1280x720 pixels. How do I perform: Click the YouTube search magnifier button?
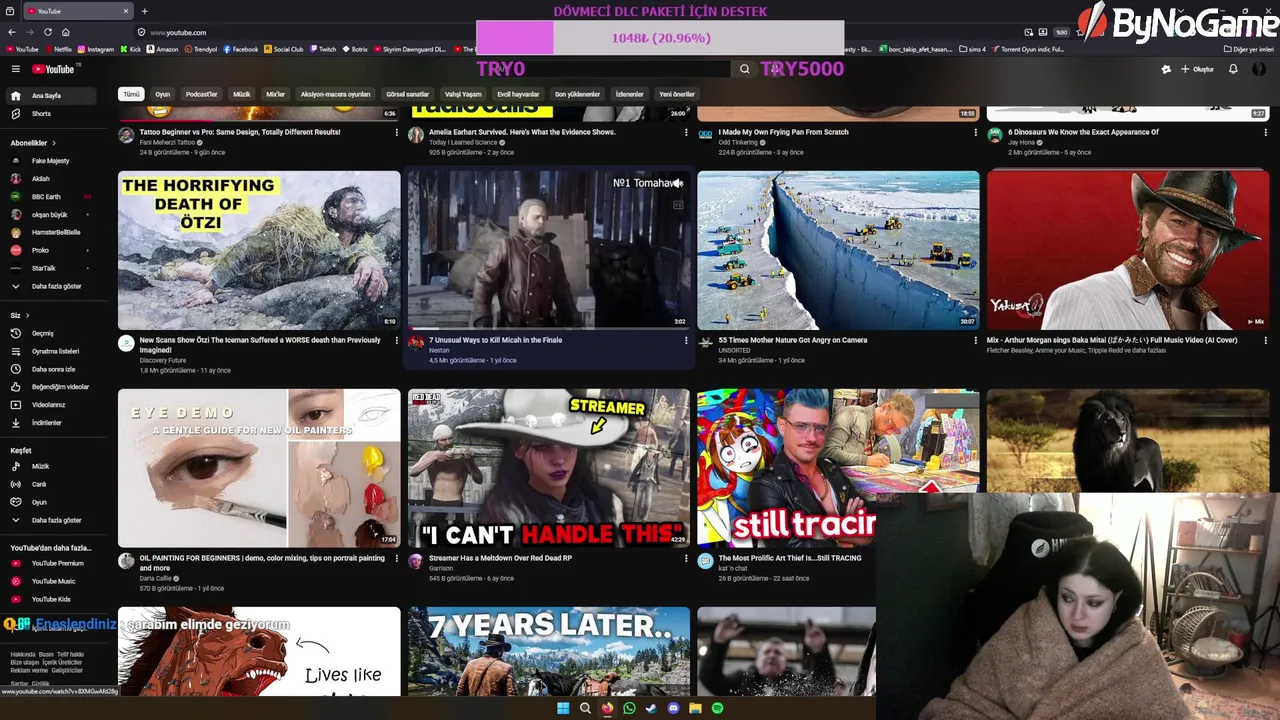click(x=744, y=69)
